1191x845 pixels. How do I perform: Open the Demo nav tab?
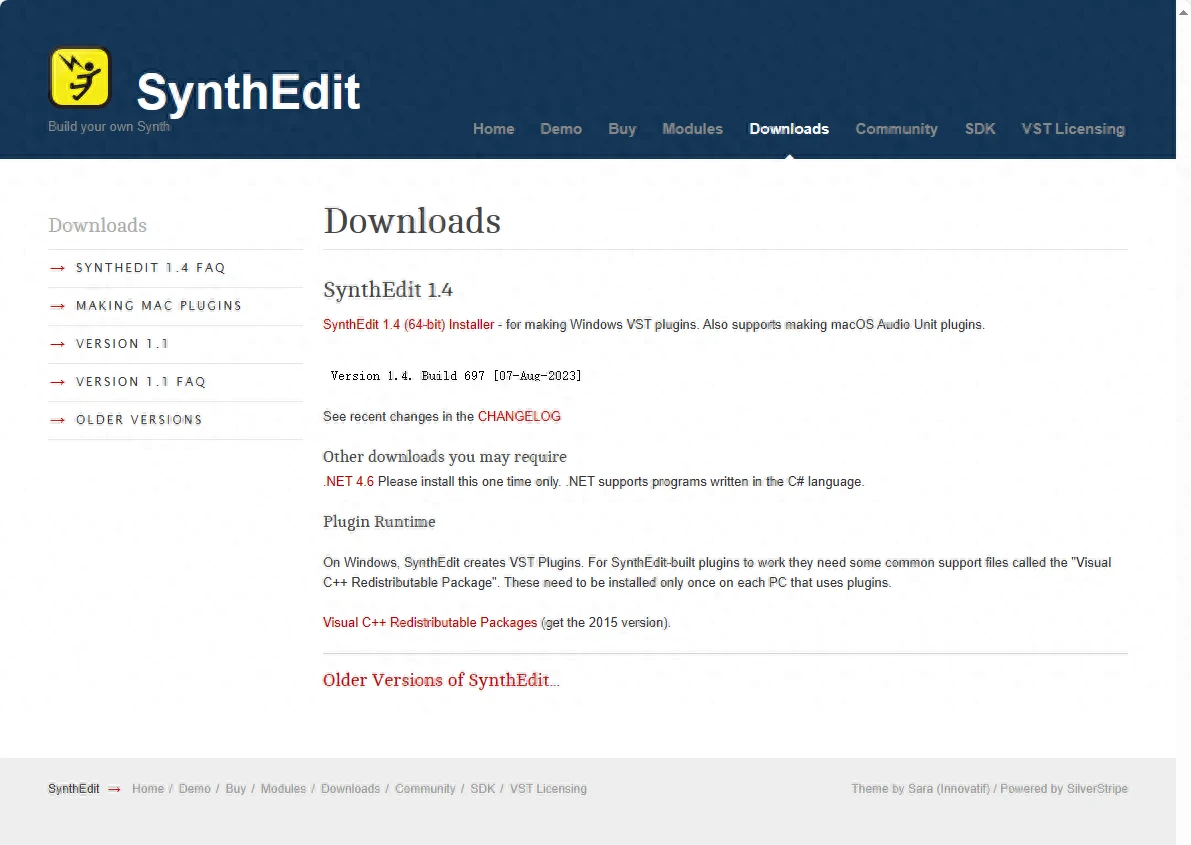point(561,129)
